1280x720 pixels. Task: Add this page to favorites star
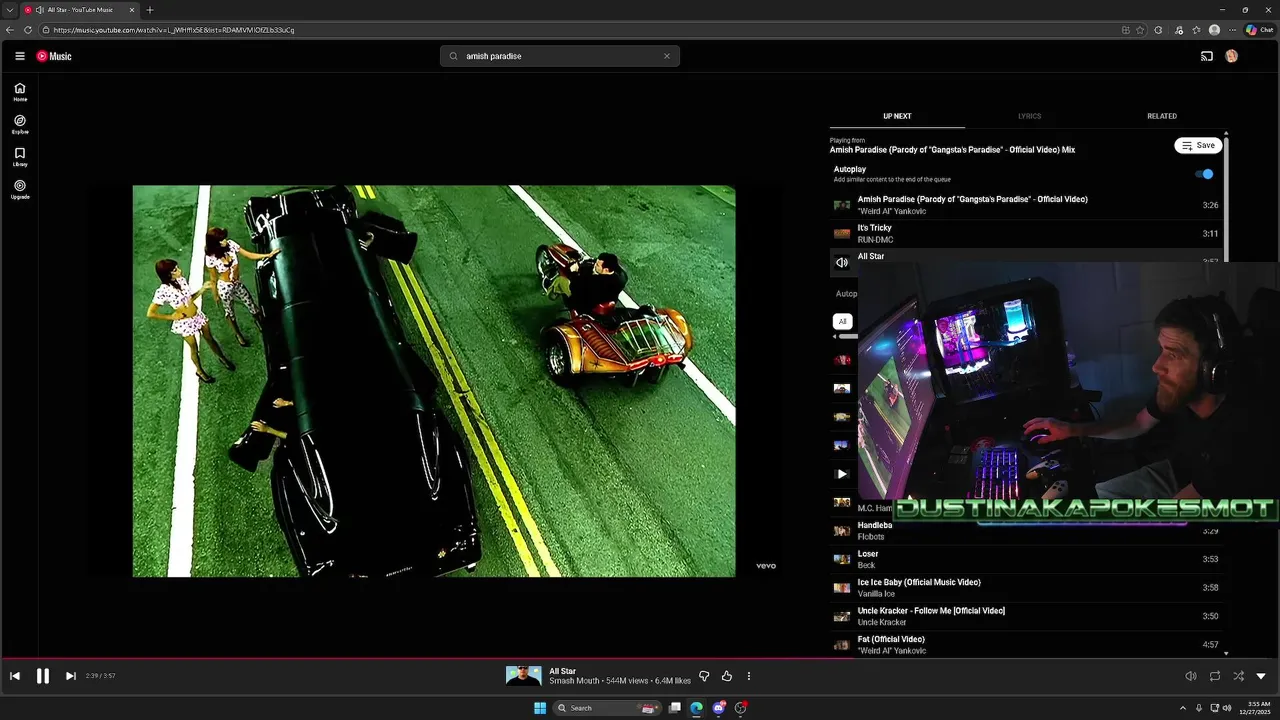point(1140,30)
